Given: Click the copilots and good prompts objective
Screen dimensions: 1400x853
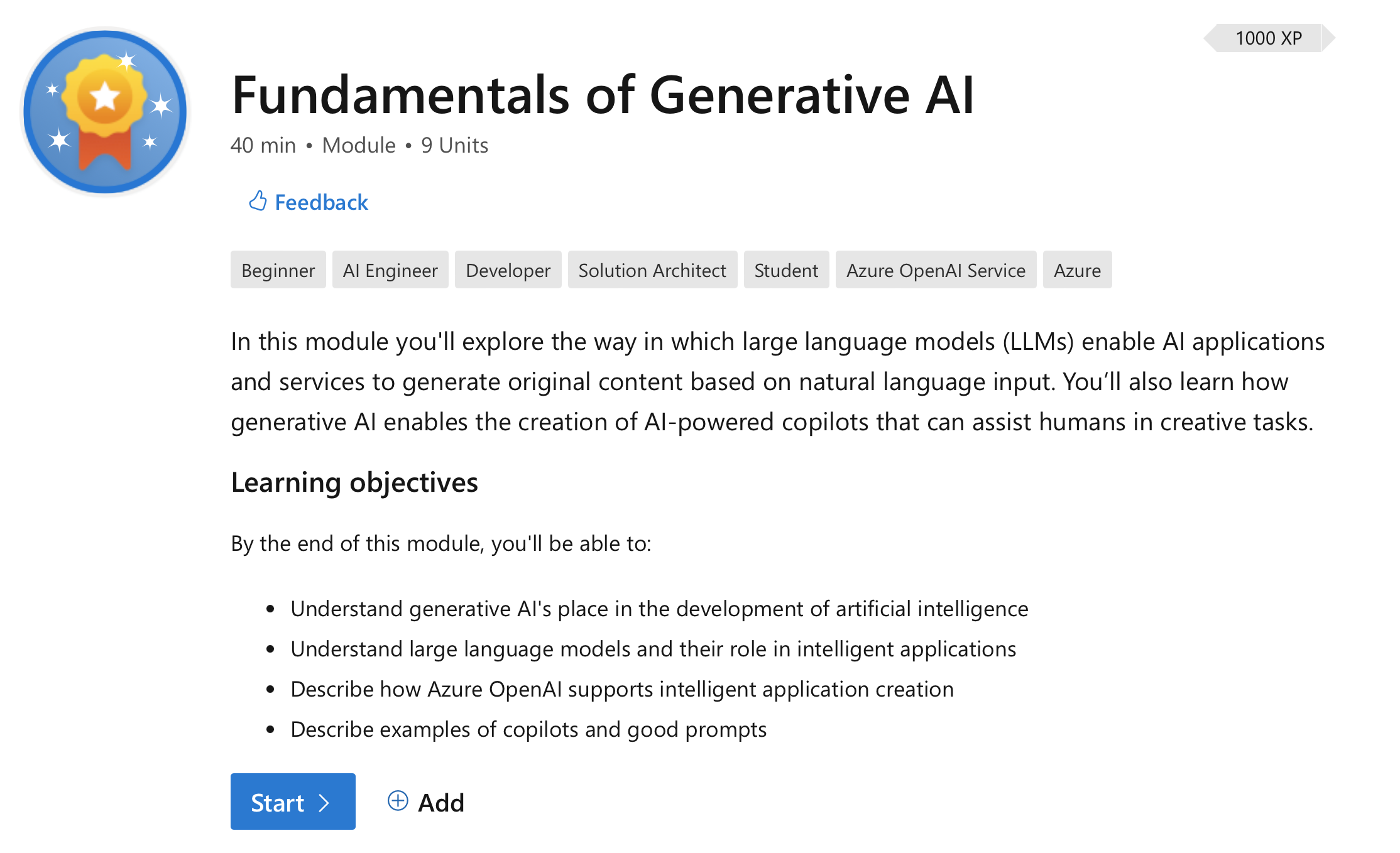Looking at the screenshot, I should (x=528, y=729).
